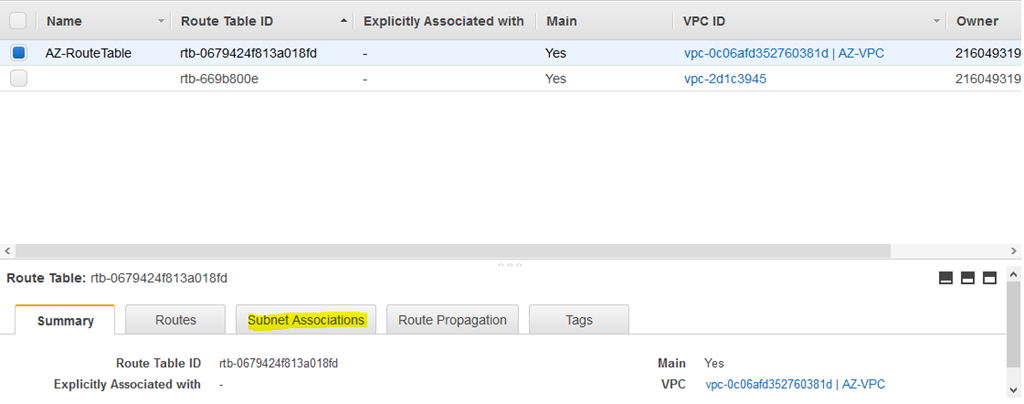This screenshot has width=1024, height=404.
Task: Click the horizontal scrollbar left arrow
Action: (x=7, y=251)
